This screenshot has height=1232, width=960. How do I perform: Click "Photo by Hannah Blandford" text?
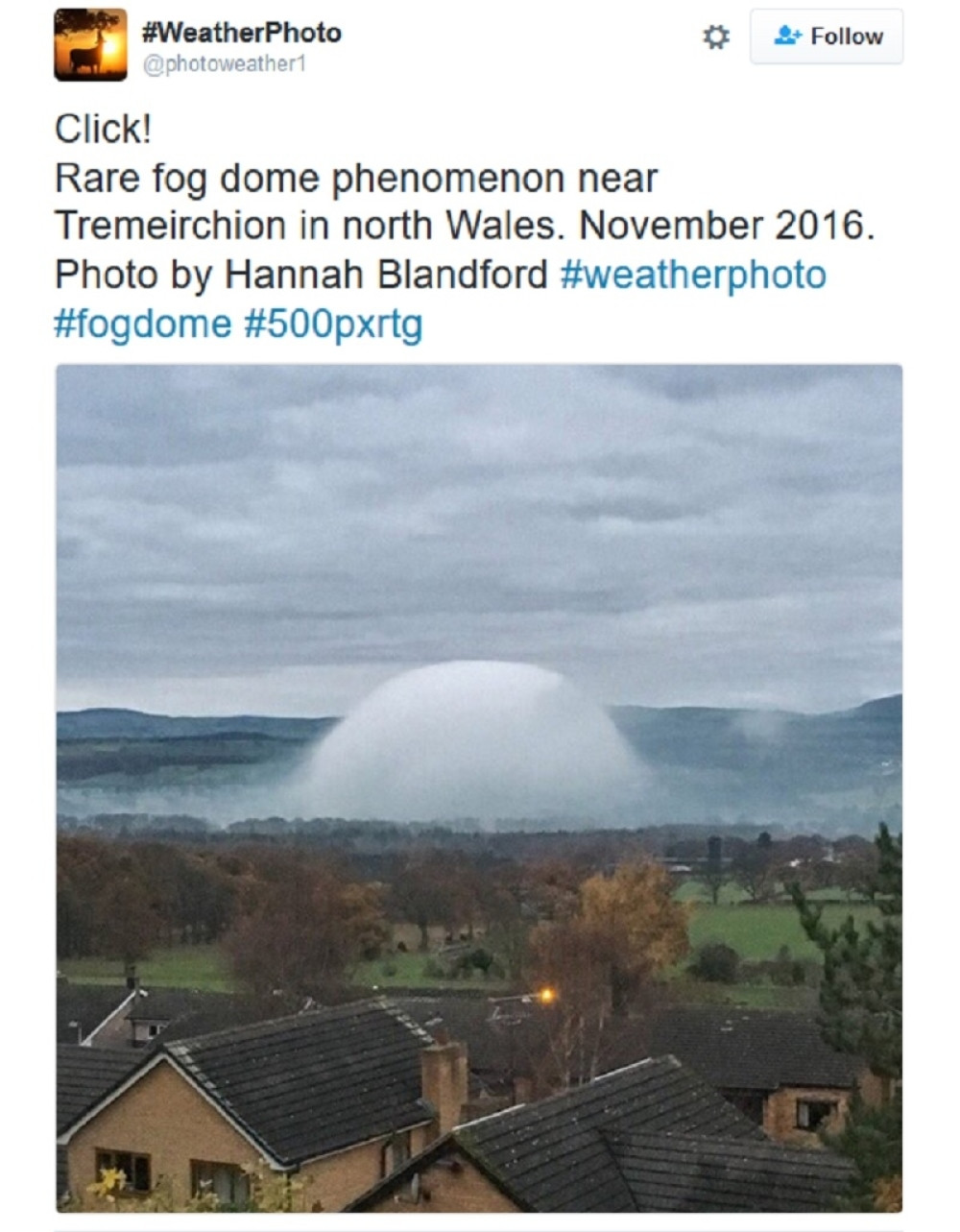[301, 275]
